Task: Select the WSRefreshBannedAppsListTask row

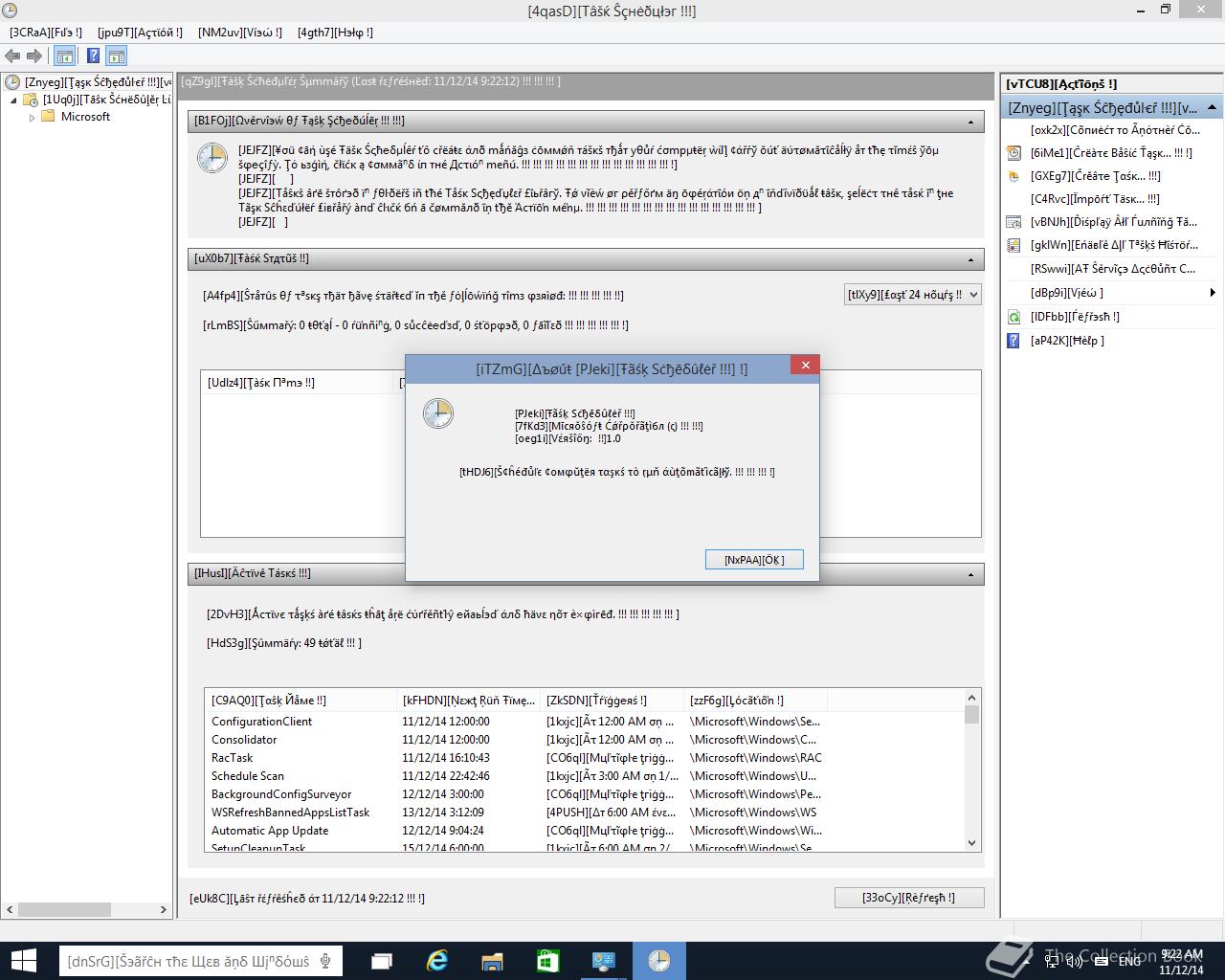Action: (516, 813)
